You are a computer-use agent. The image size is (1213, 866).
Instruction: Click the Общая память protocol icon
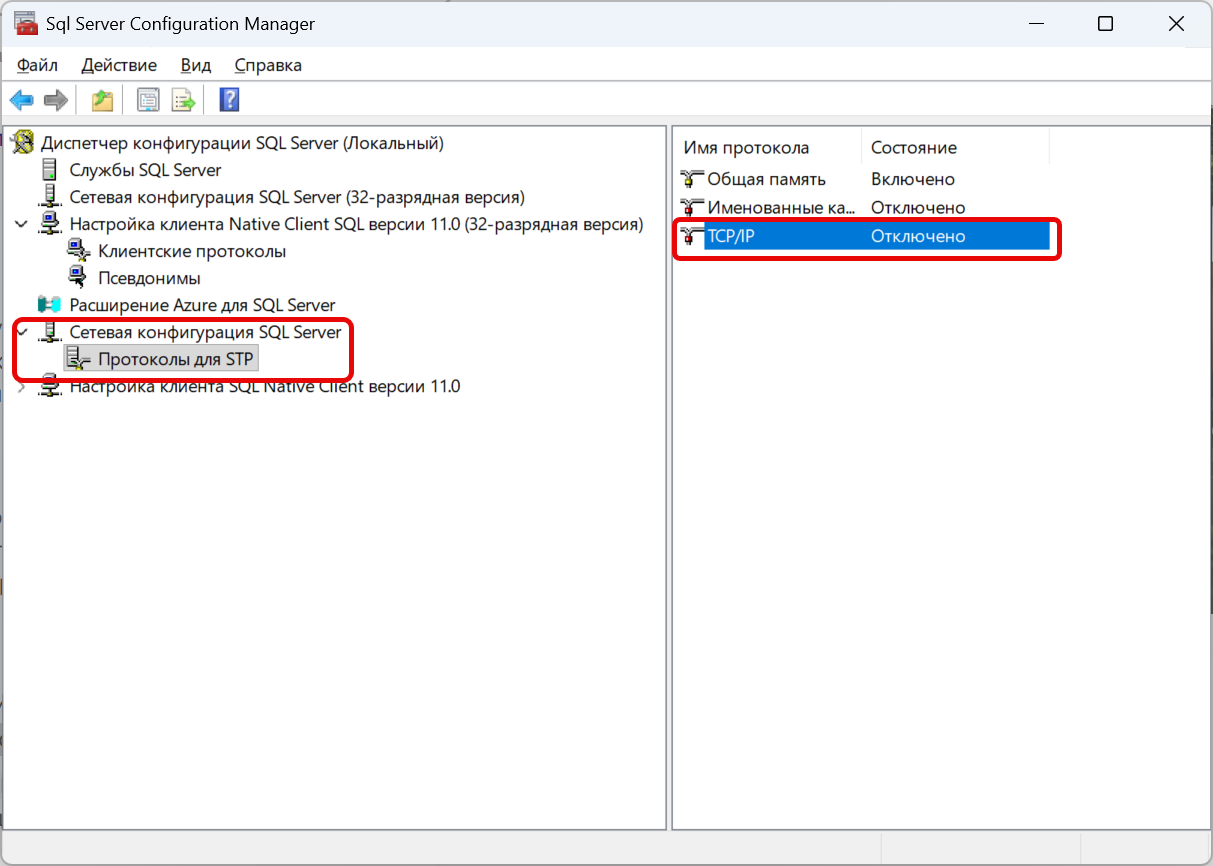click(692, 179)
